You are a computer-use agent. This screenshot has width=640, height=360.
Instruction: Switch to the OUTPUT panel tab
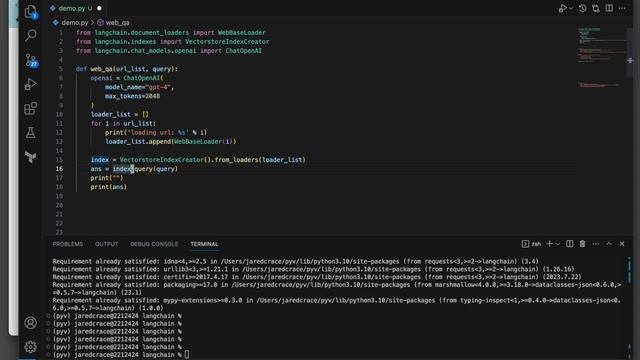tap(107, 244)
